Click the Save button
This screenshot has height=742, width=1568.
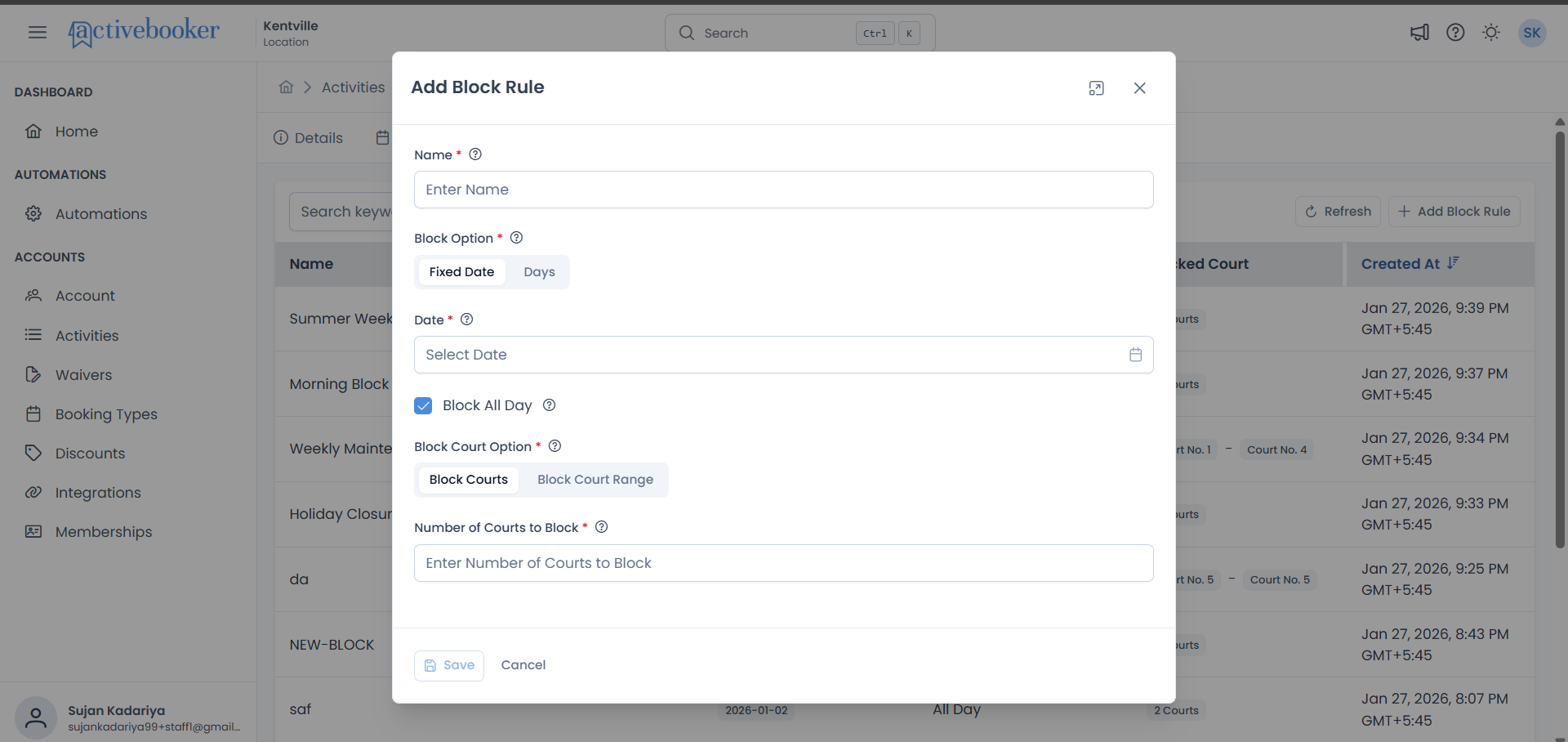[449, 665]
